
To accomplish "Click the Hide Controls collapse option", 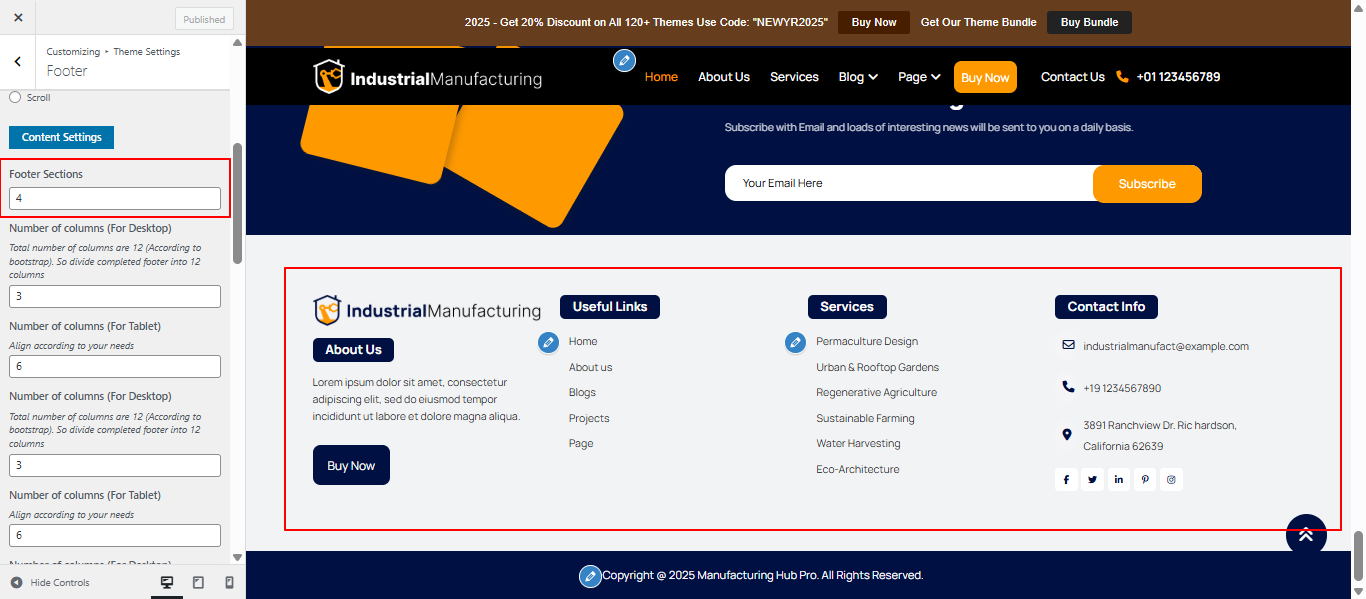I will (50, 582).
